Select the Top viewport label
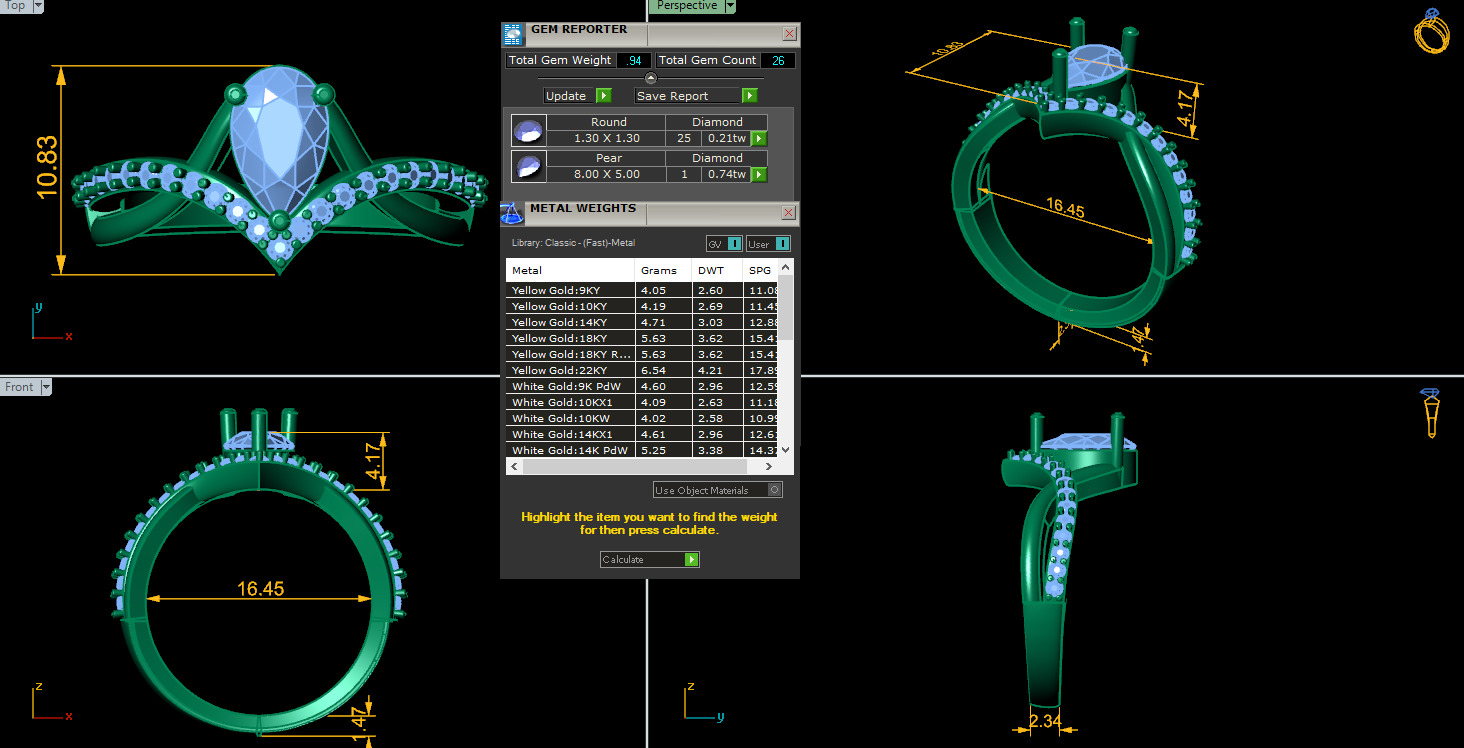Image resolution: width=1464 pixels, height=748 pixels. pyautogui.click(x=16, y=6)
